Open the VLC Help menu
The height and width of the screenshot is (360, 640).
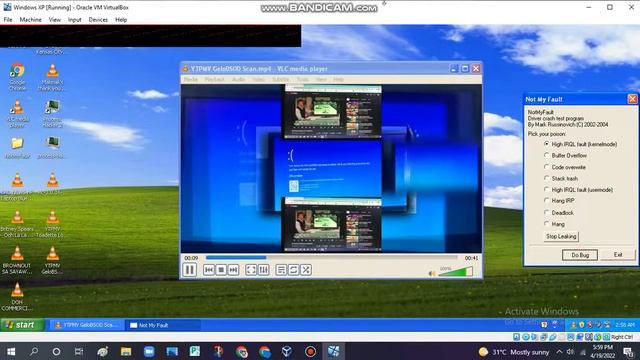tap(338, 79)
